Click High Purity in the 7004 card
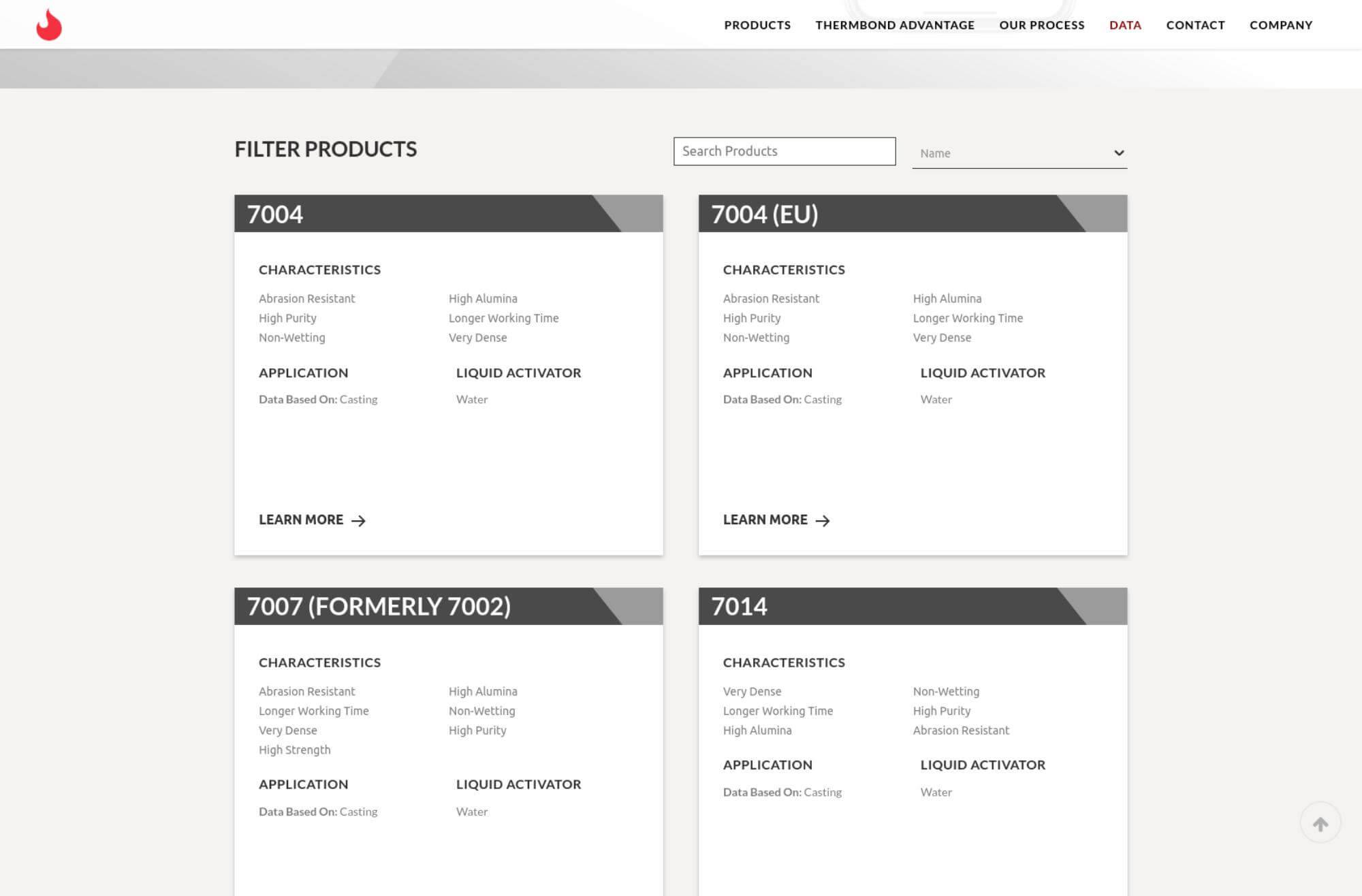Viewport: 1362px width, 896px height. point(287,318)
